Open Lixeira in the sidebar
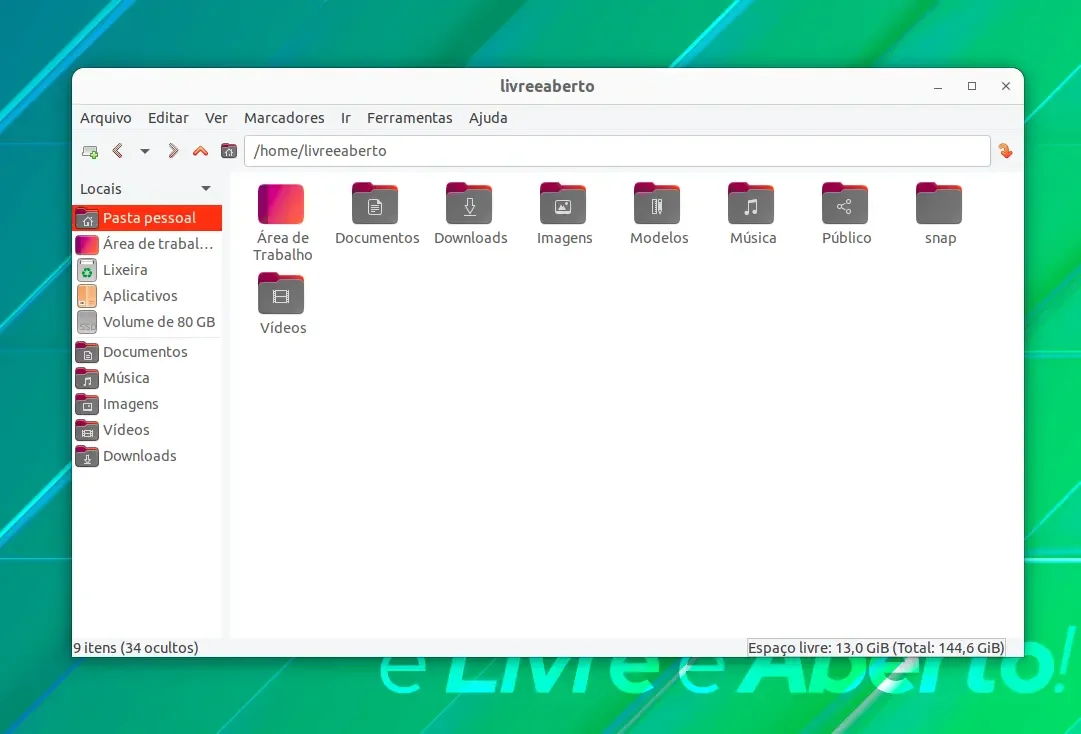The image size is (1081, 734). (147, 270)
